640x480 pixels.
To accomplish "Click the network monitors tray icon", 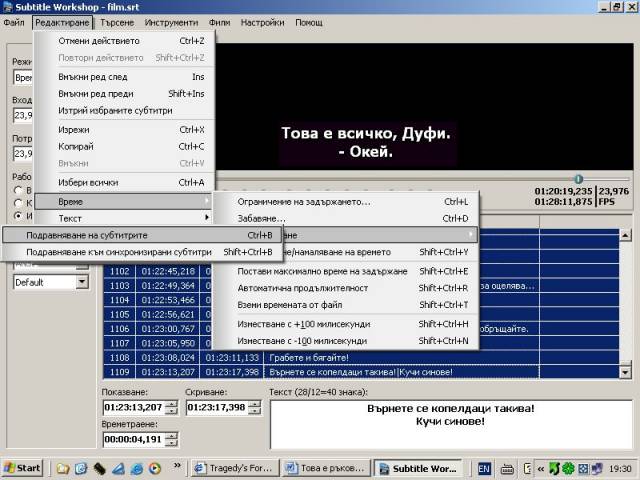I will (596, 469).
